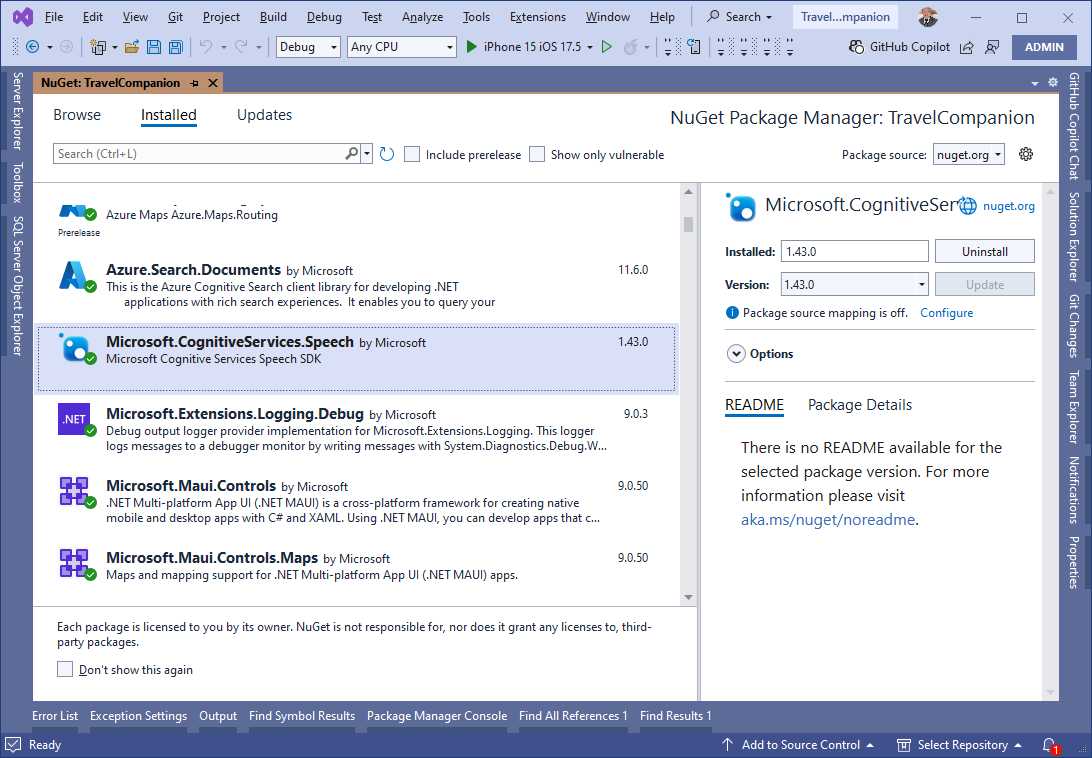This screenshot has width=1092, height=758.
Task: Open the File menu
Action: (x=54, y=17)
